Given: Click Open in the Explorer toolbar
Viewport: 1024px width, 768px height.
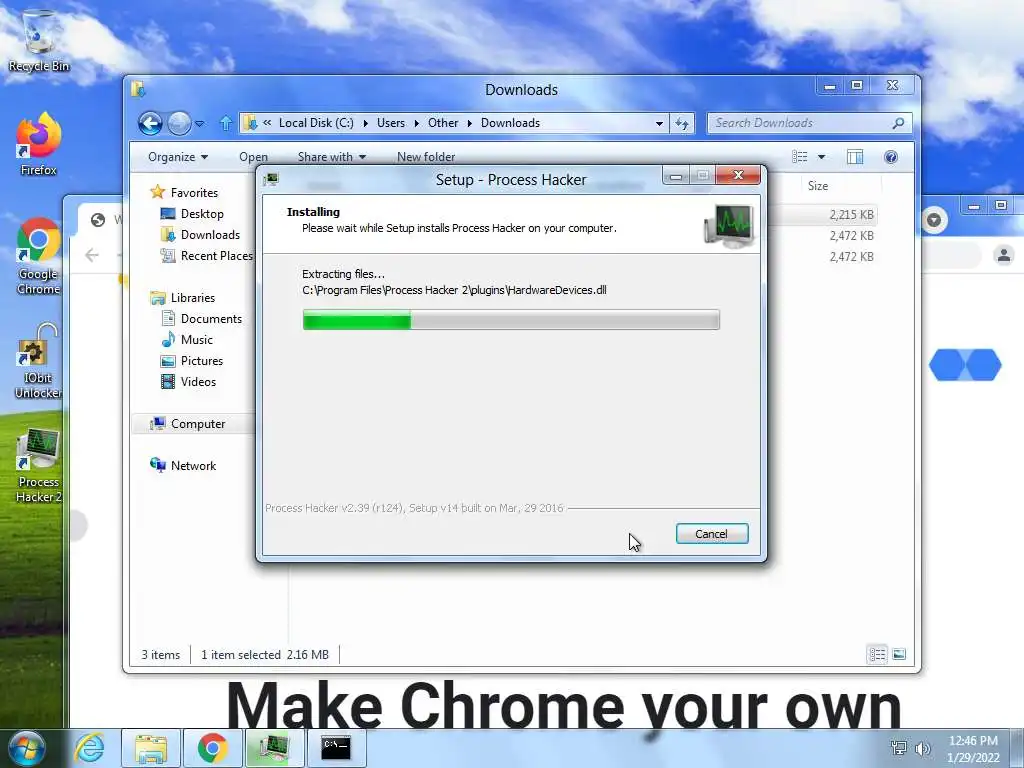Looking at the screenshot, I should tap(253, 157).
